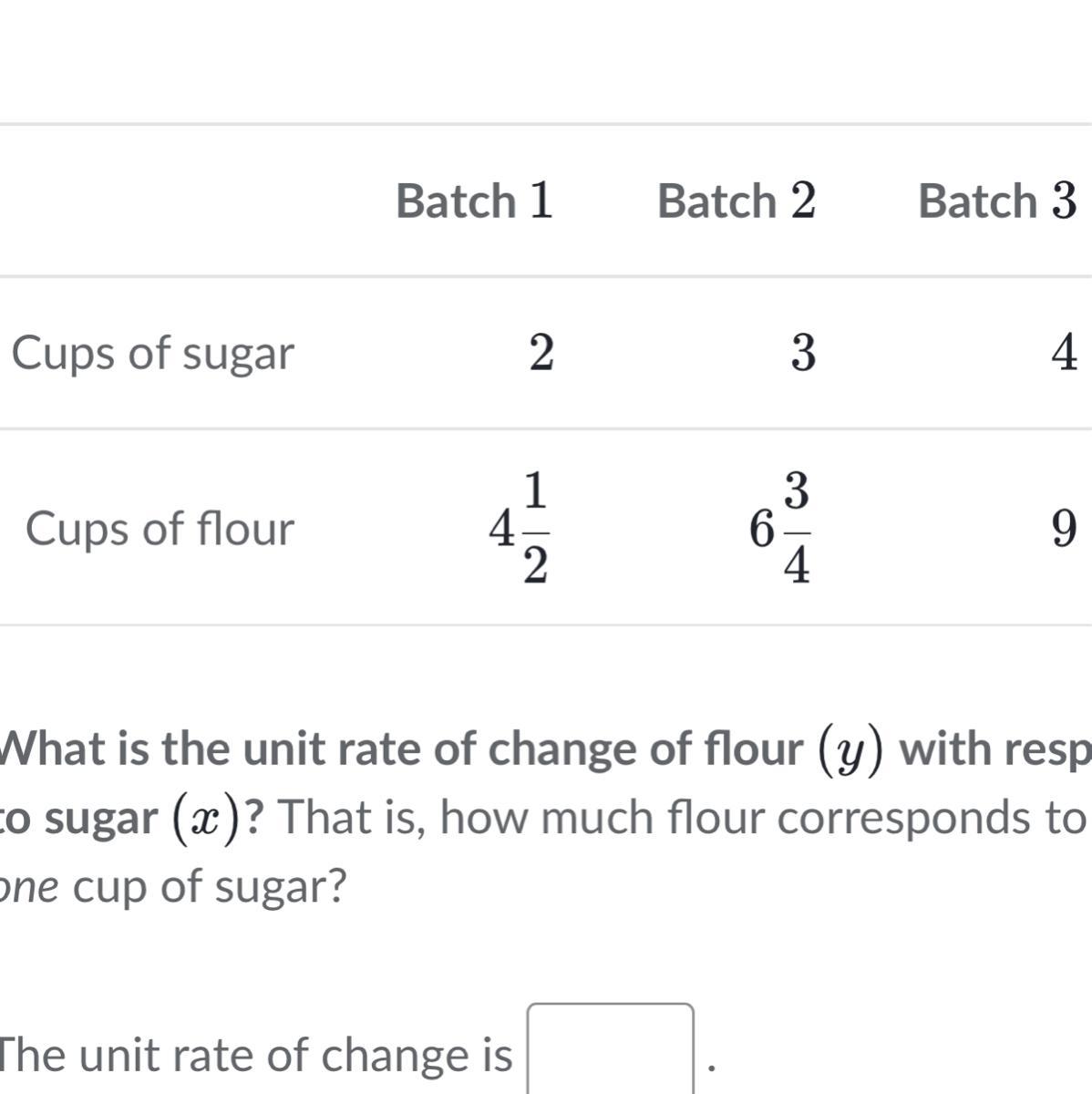Click sugar value 4 for Batch 3
Viewport: 1092px width, 1094px height.
[1064, 354]
